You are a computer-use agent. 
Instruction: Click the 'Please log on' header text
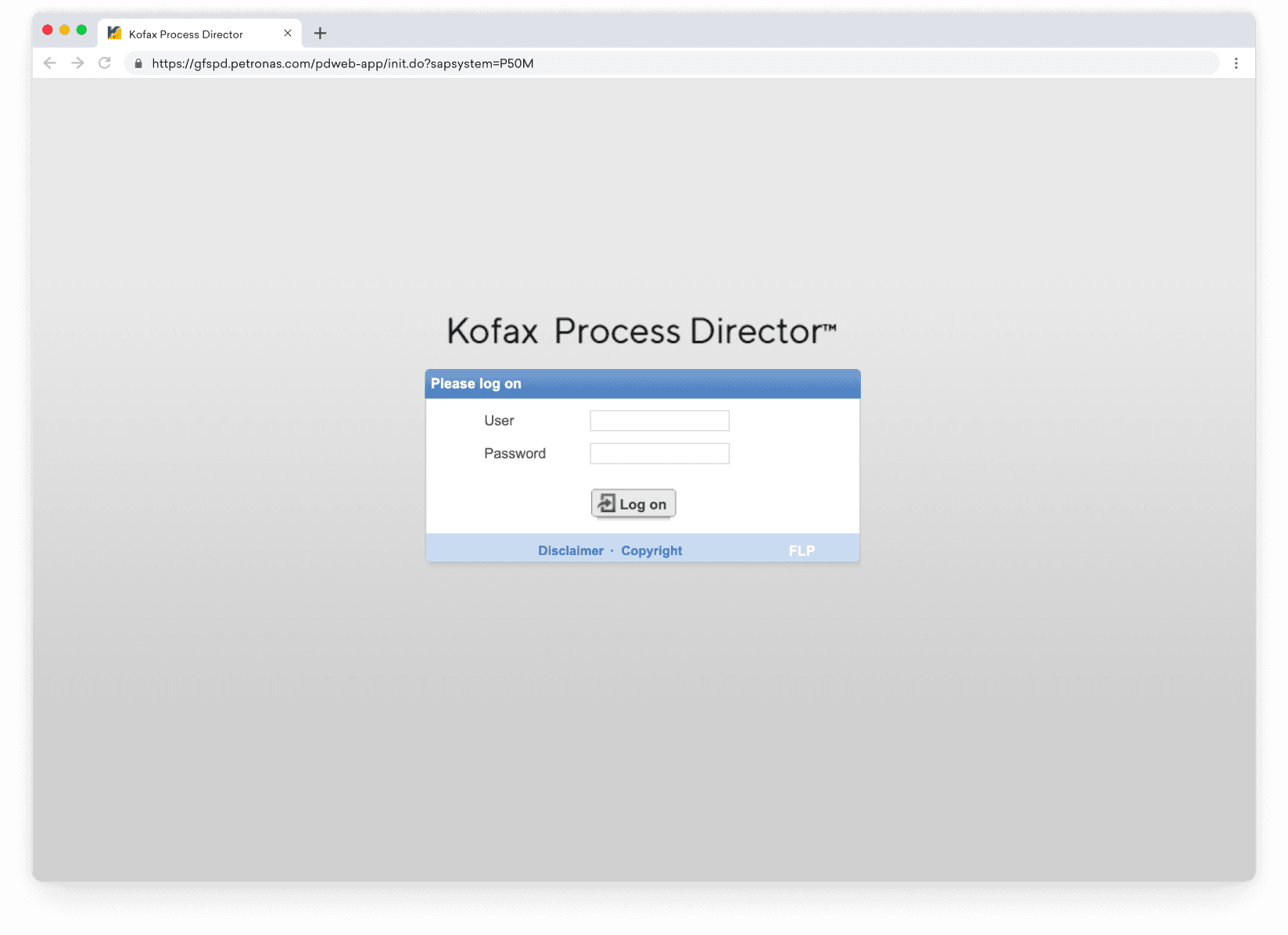coord(475,384)
